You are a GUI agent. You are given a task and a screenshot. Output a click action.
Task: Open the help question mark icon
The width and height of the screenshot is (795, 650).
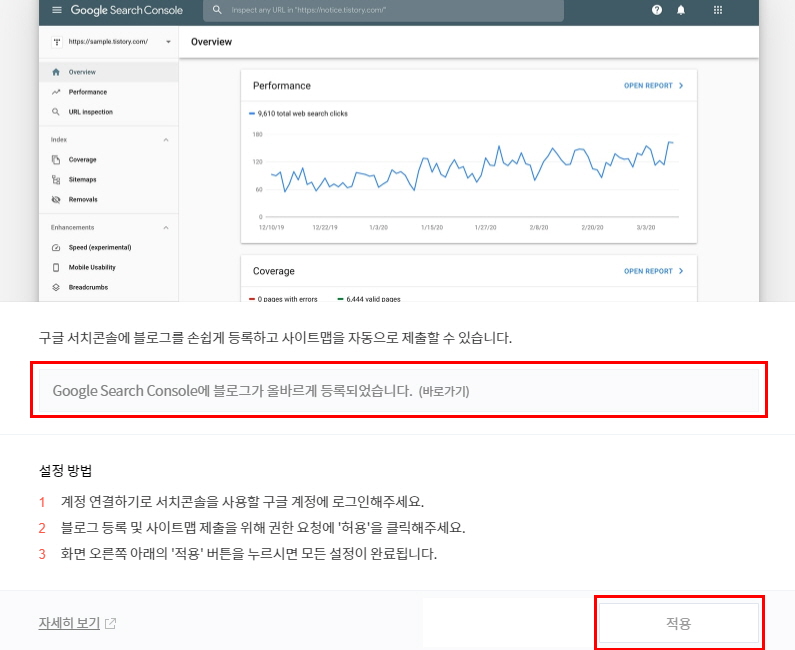coord(657,10)
